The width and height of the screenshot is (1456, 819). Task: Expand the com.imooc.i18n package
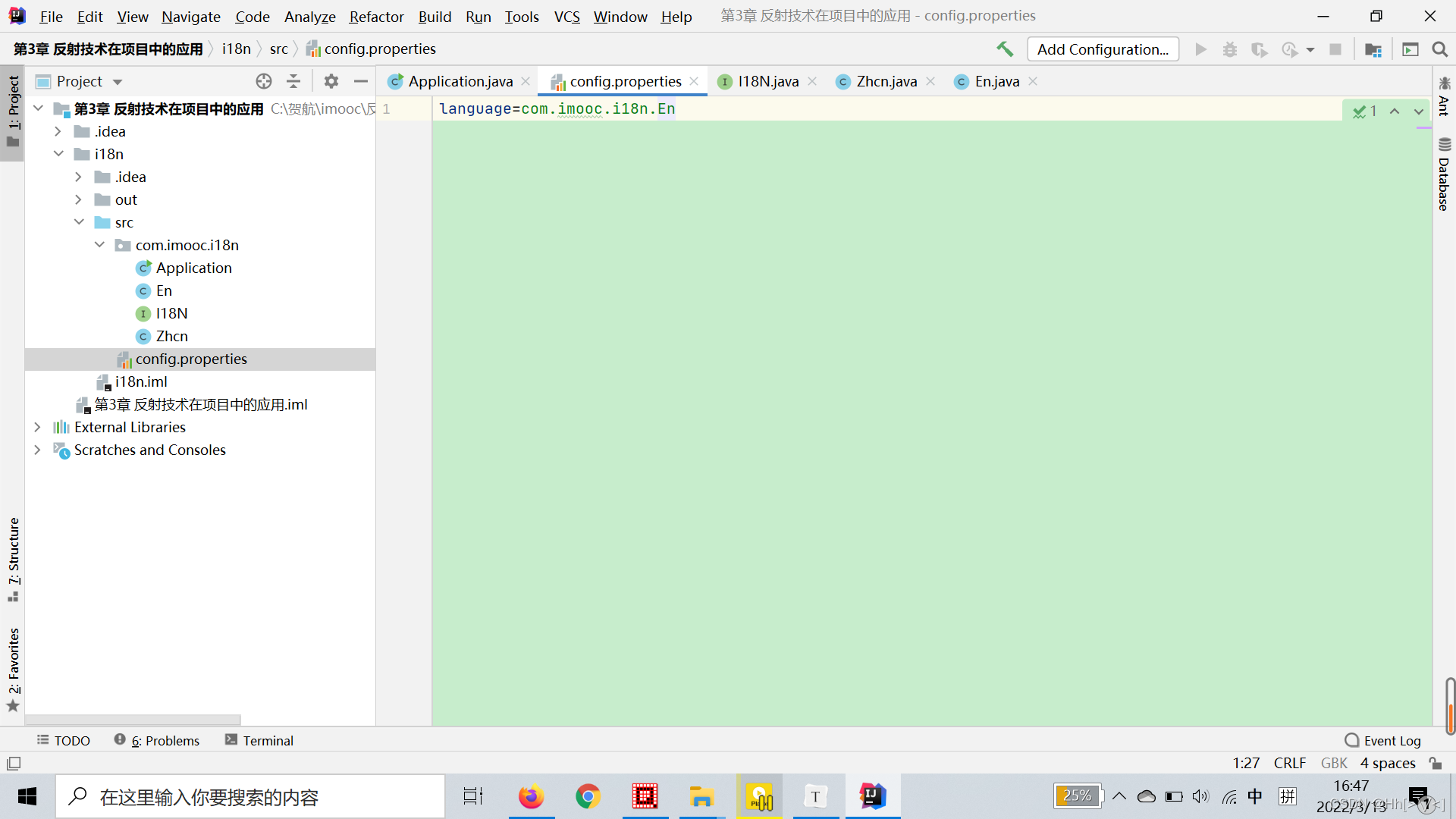pyautogui.click(x=101, y=244)
